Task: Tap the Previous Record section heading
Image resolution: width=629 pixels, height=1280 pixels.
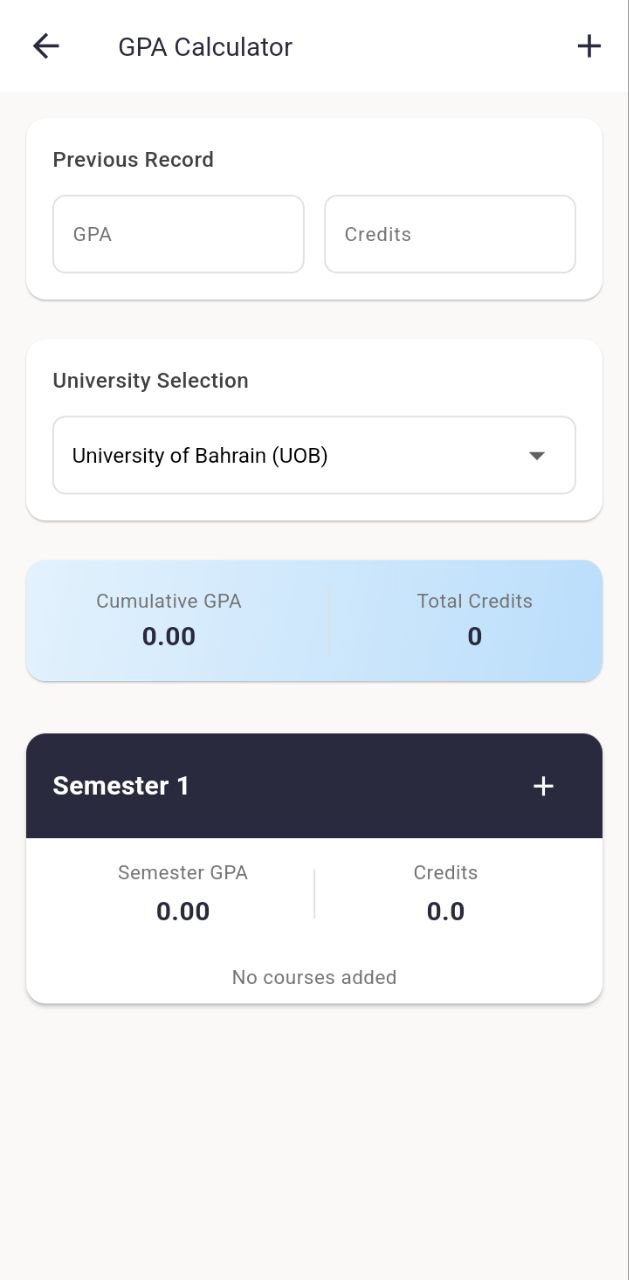Action: [133, 159]
